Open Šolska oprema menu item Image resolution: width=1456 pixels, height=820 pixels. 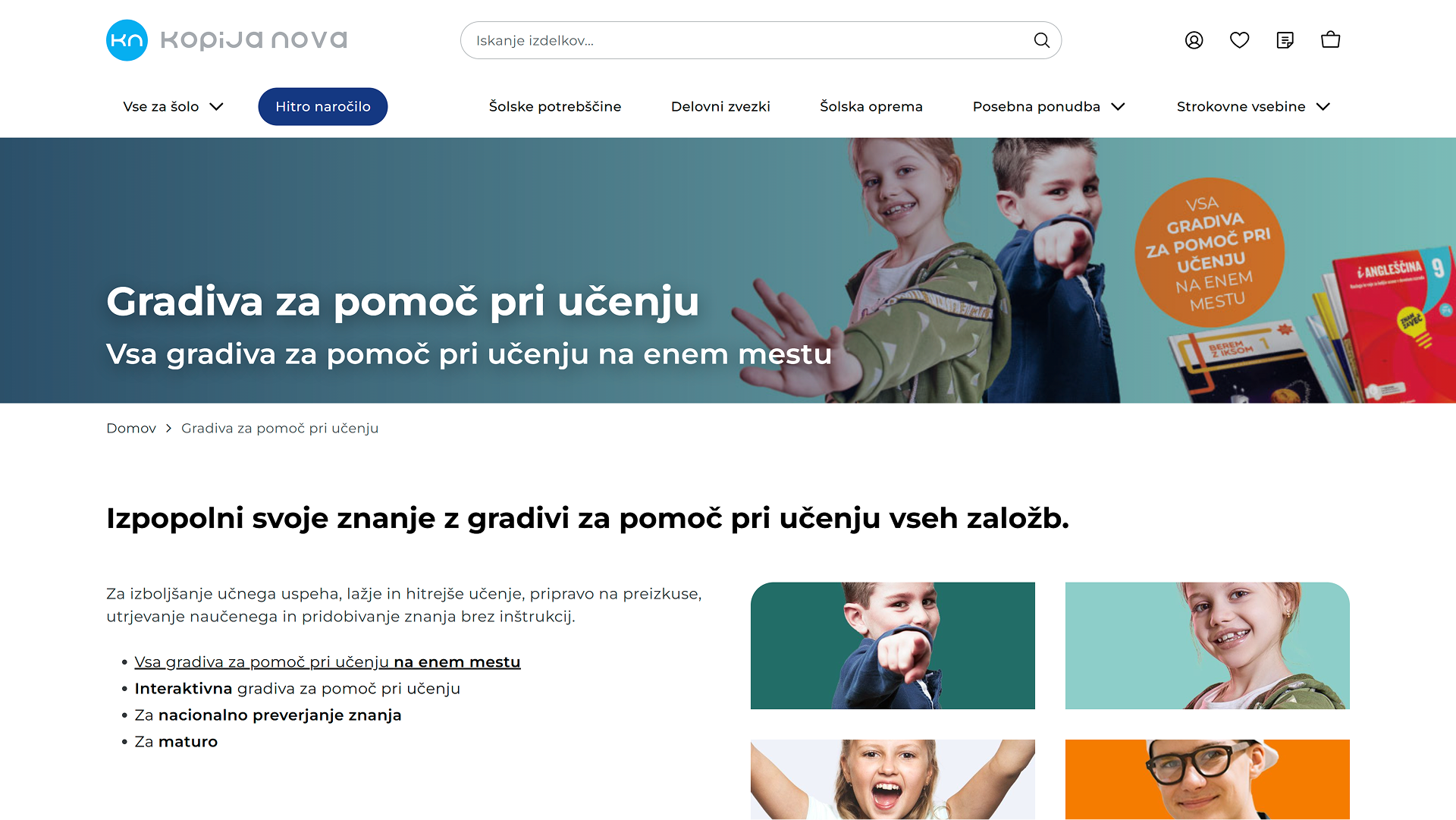(x=871, y=107)
